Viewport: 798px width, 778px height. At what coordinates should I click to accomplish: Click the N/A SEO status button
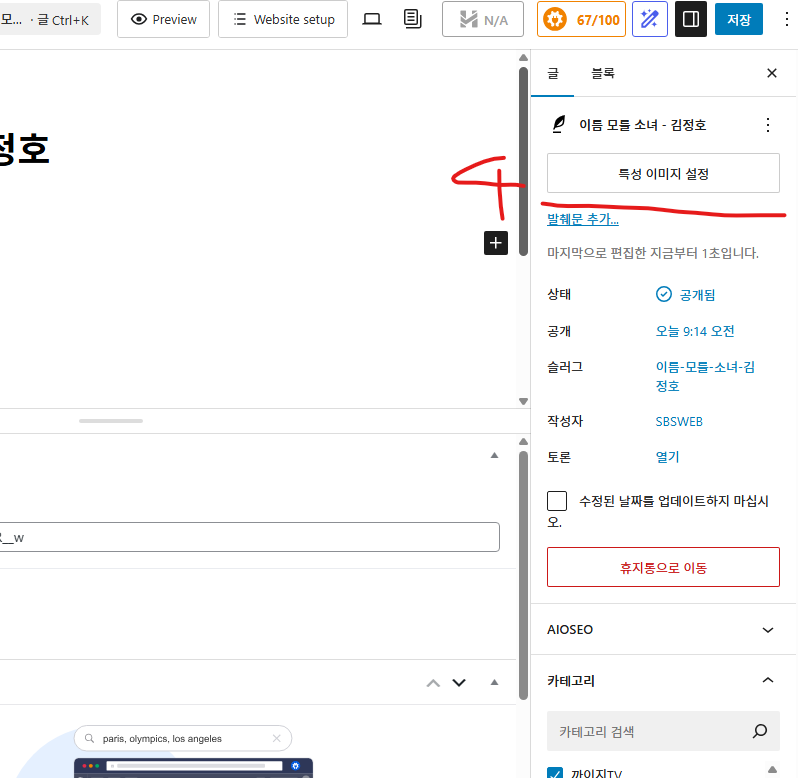483,19
